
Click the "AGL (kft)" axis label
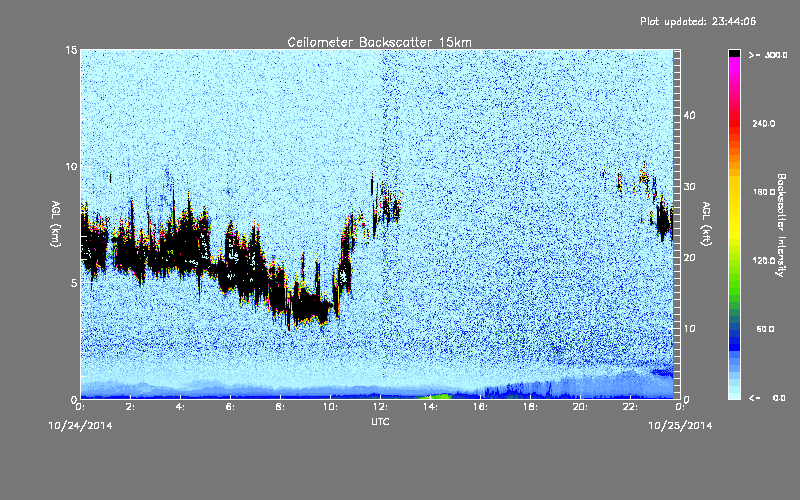pyautogui.click(x=706, y=224)
